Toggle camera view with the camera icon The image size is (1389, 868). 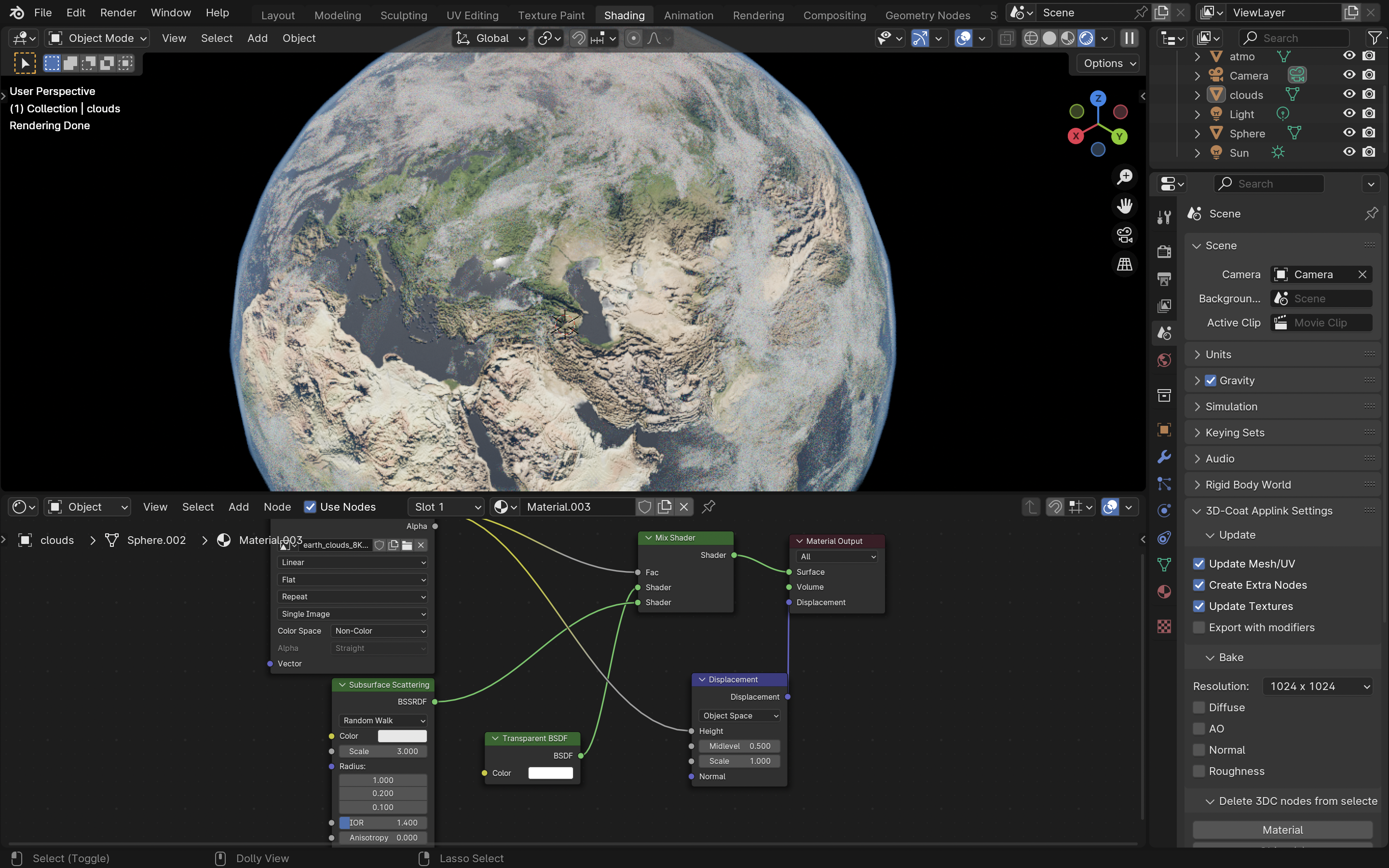tap(1124, 235)
